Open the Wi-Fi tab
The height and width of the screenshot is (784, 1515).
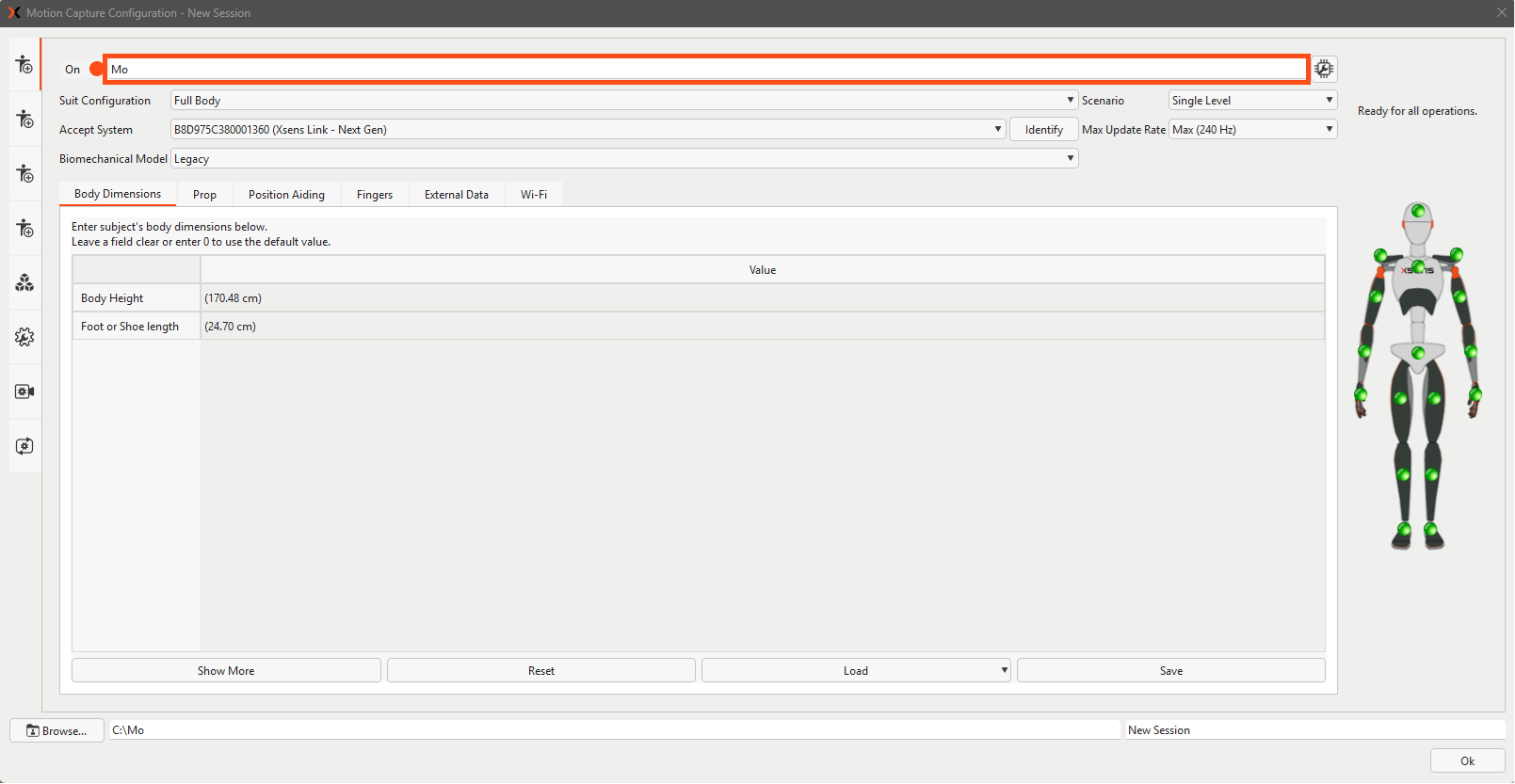tap(534, 195)
